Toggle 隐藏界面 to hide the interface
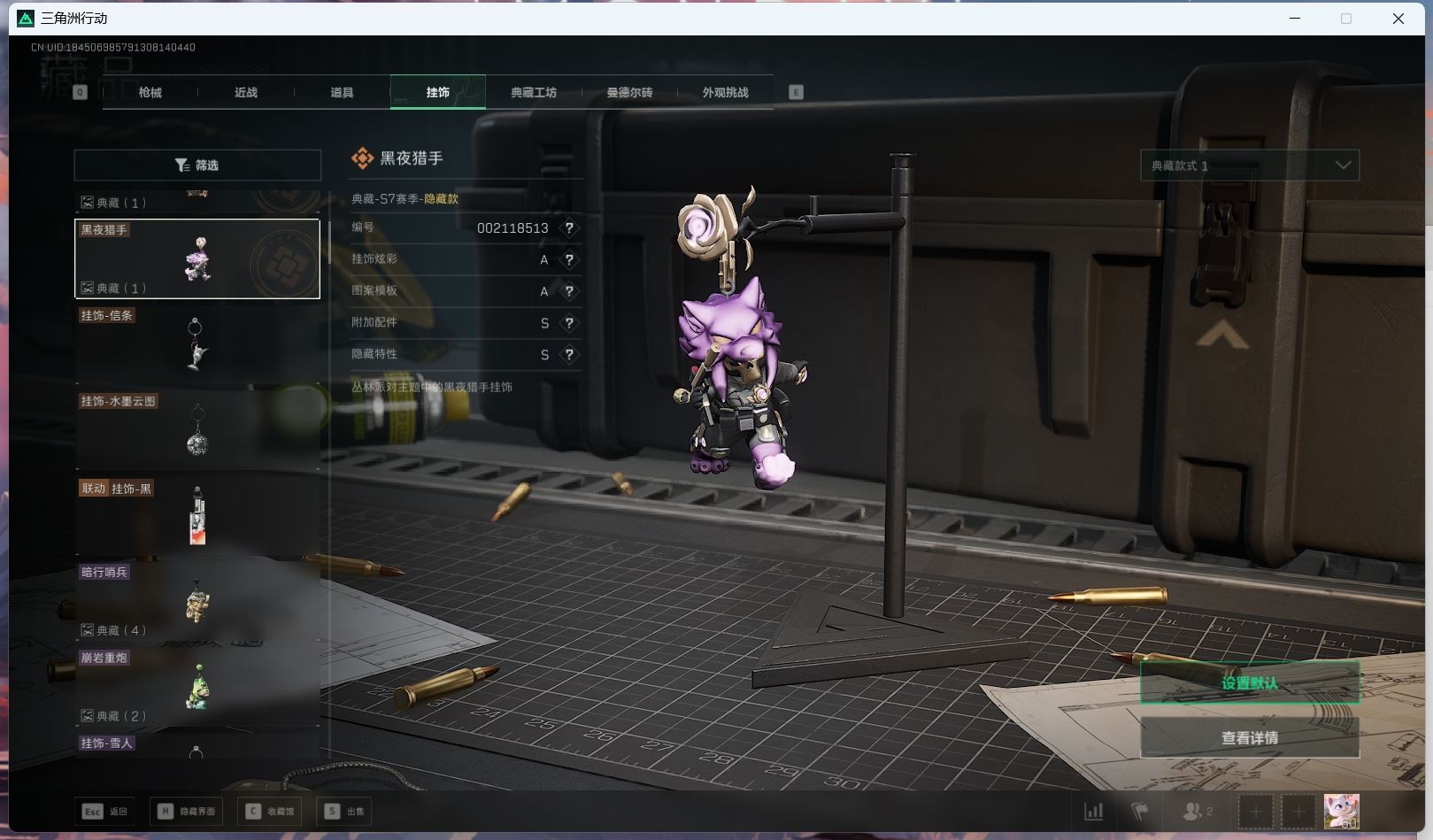 [187, 811]
